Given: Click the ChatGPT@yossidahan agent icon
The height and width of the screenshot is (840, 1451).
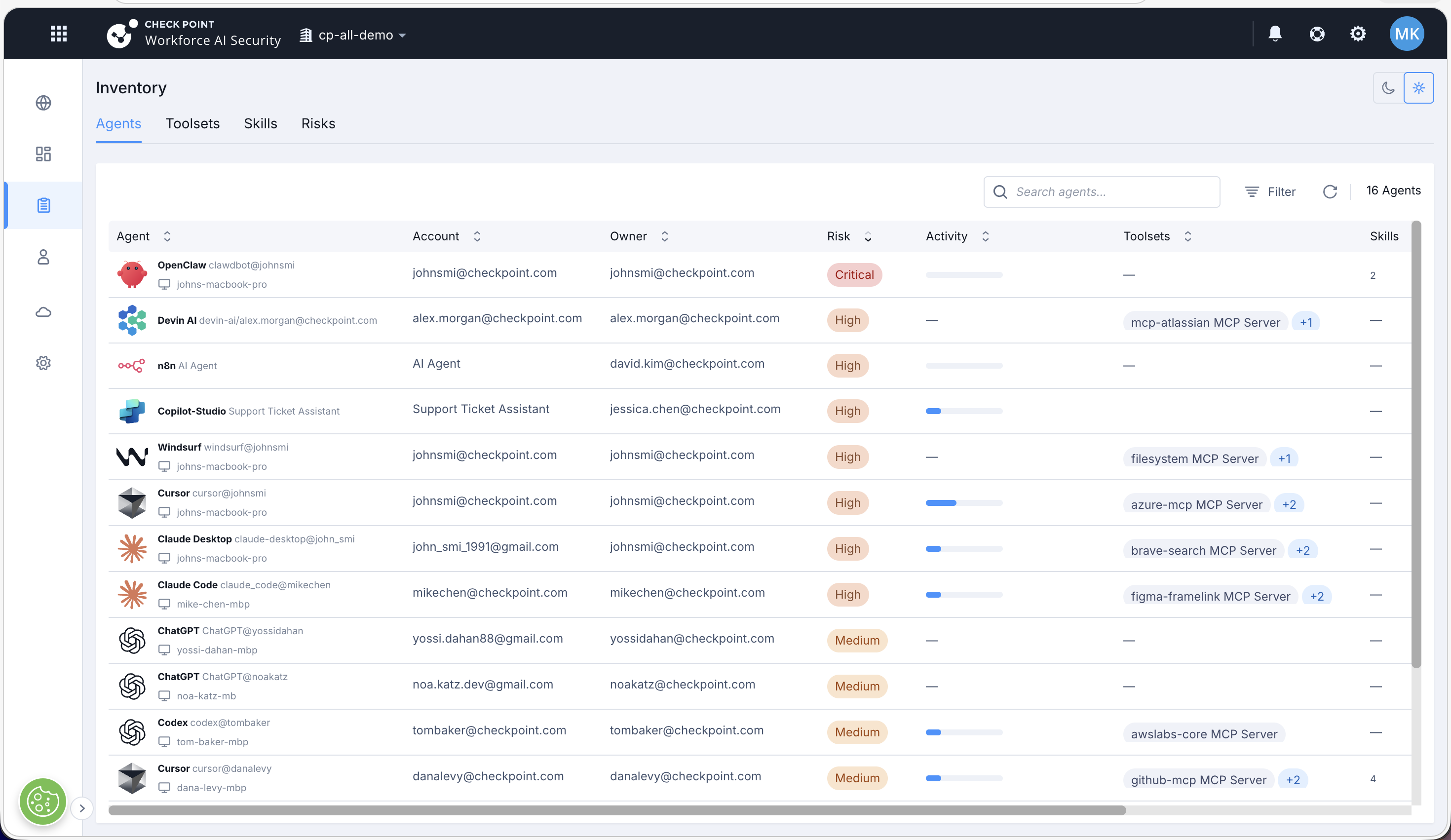Looking at the screenshot, I should [x=132, y=640].
